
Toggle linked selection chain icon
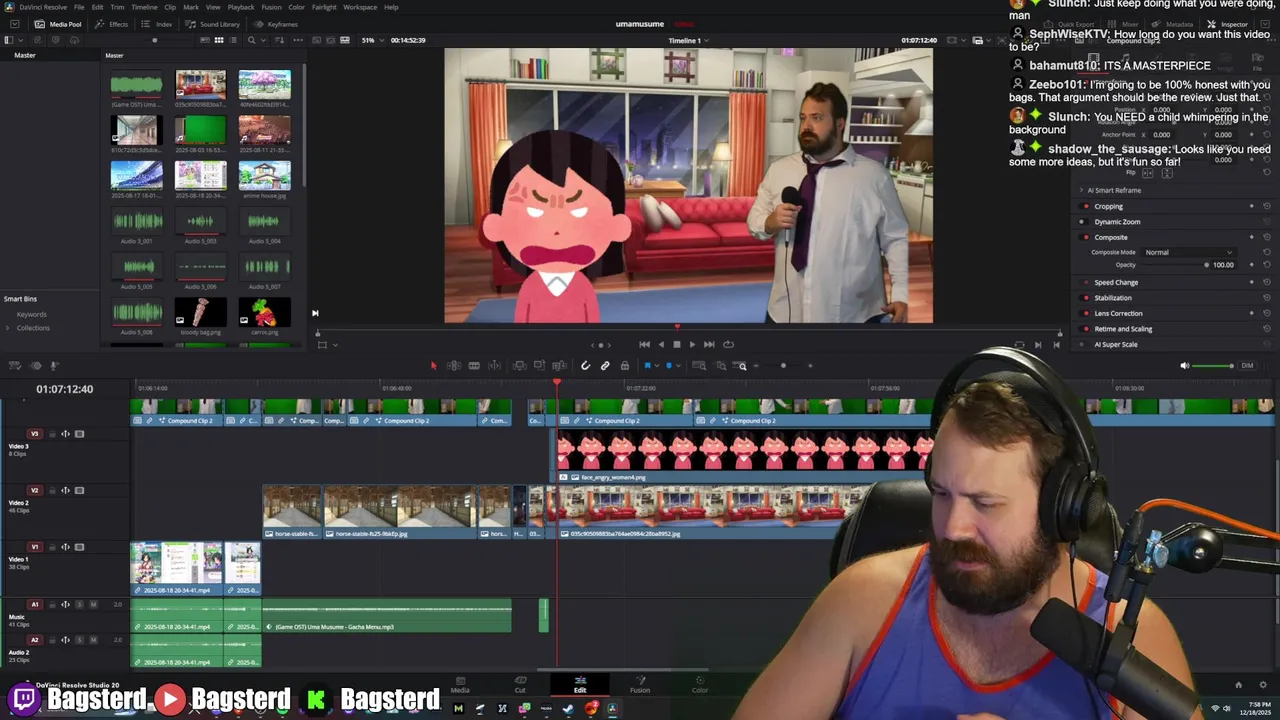tap(605, 366)
